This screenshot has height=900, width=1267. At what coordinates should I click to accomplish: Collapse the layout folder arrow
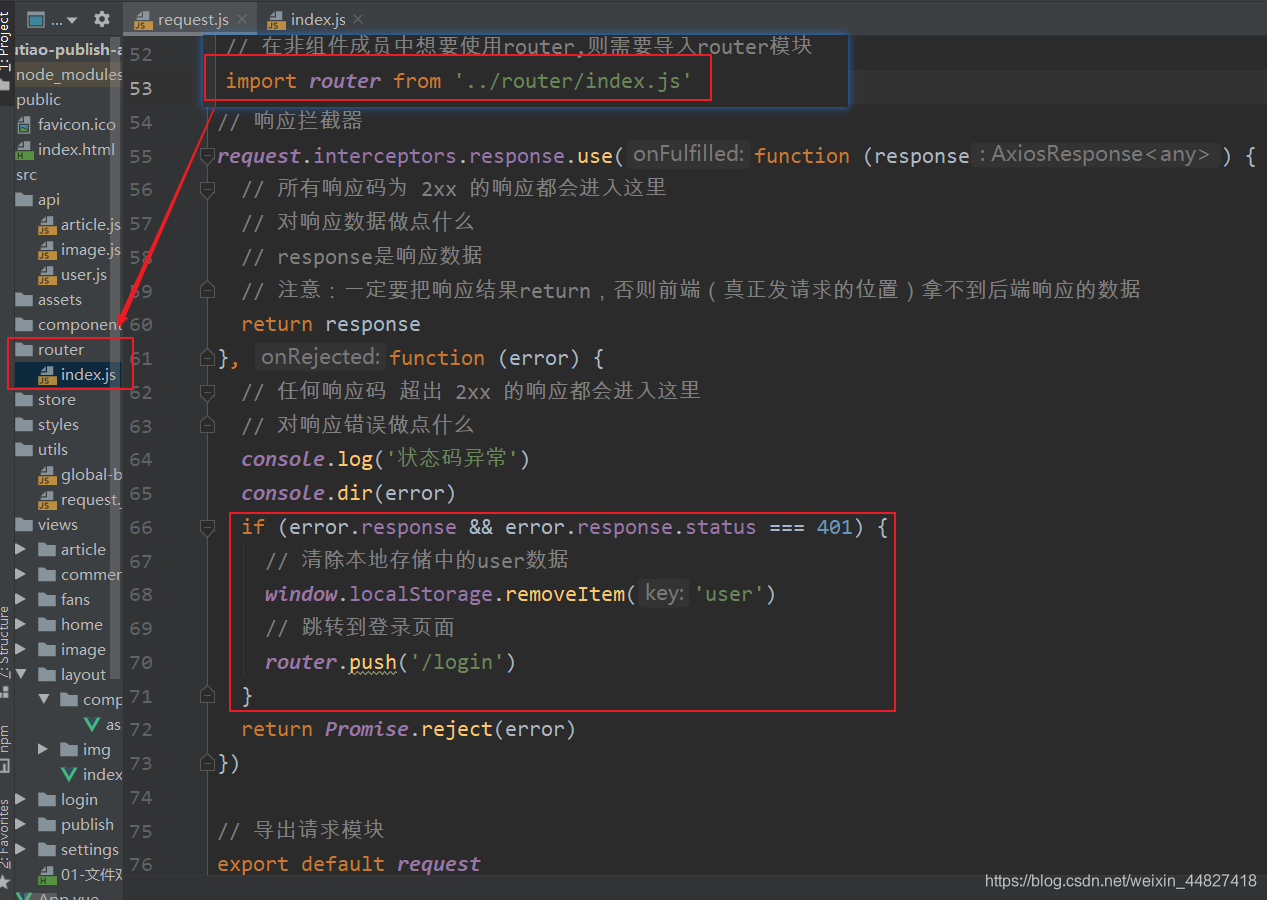coord(20,674)
